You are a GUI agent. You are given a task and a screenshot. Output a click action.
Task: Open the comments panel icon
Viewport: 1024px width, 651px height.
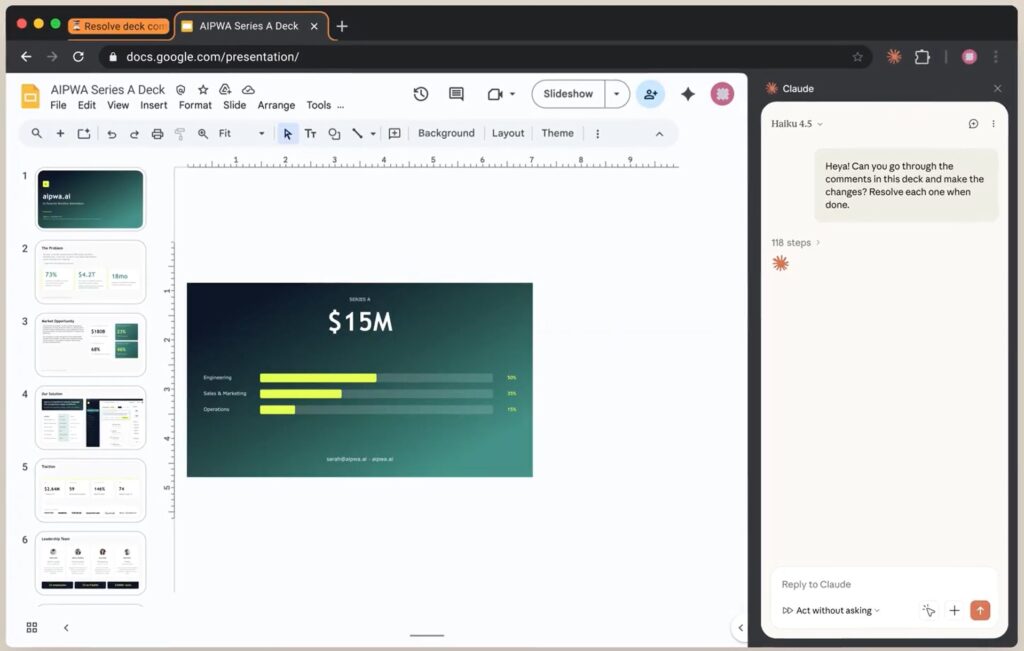456,94
